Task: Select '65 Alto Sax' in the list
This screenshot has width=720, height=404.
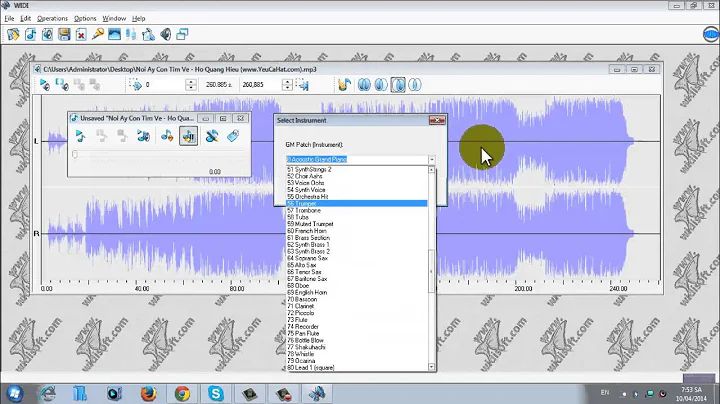Action: point(357,265)
